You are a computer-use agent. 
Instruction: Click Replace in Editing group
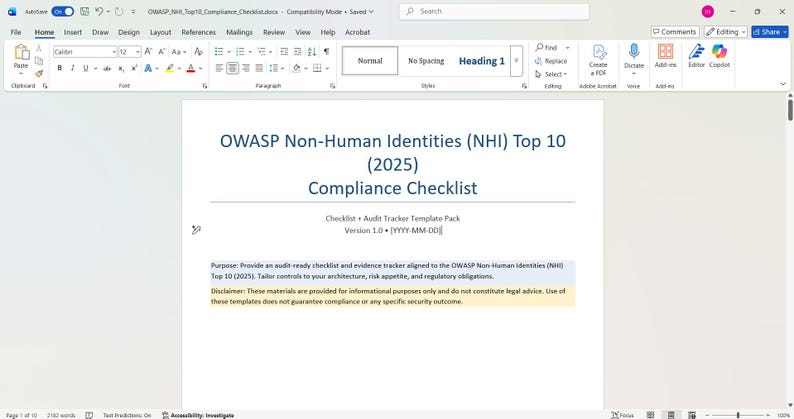pyautogui.click(x=551, y=61)
